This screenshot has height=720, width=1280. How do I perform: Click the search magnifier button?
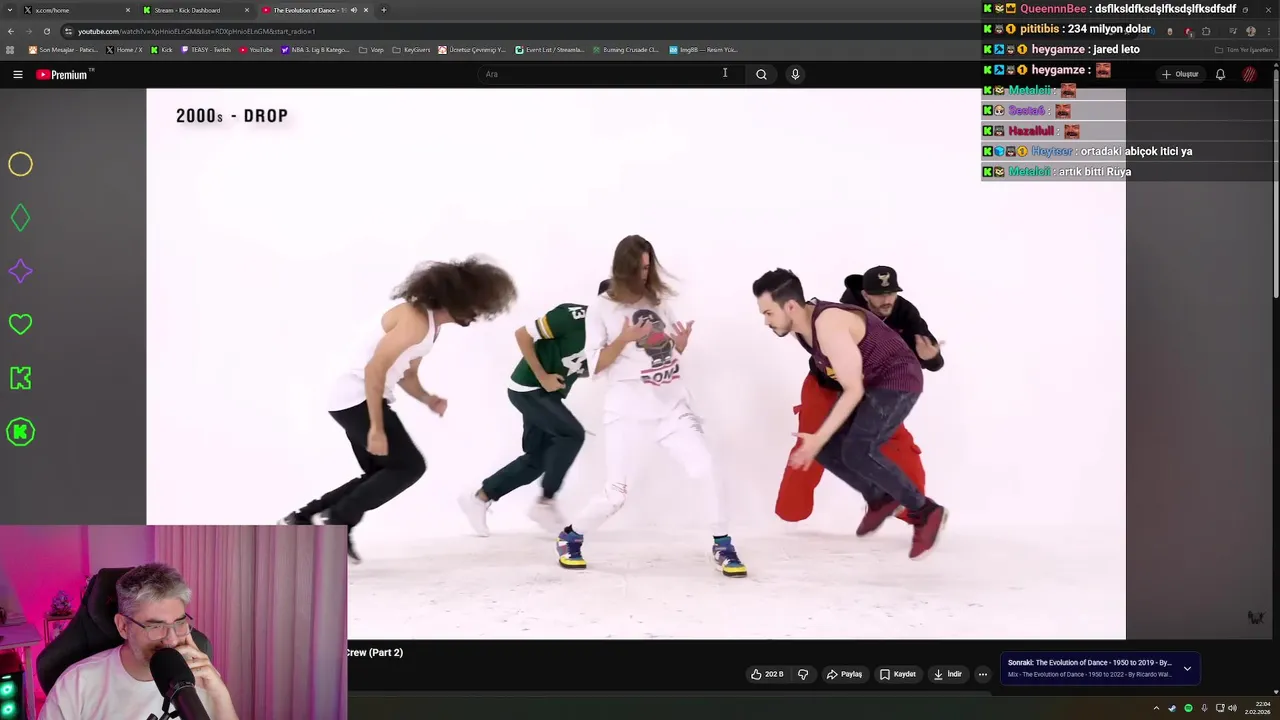coord(761,74)
